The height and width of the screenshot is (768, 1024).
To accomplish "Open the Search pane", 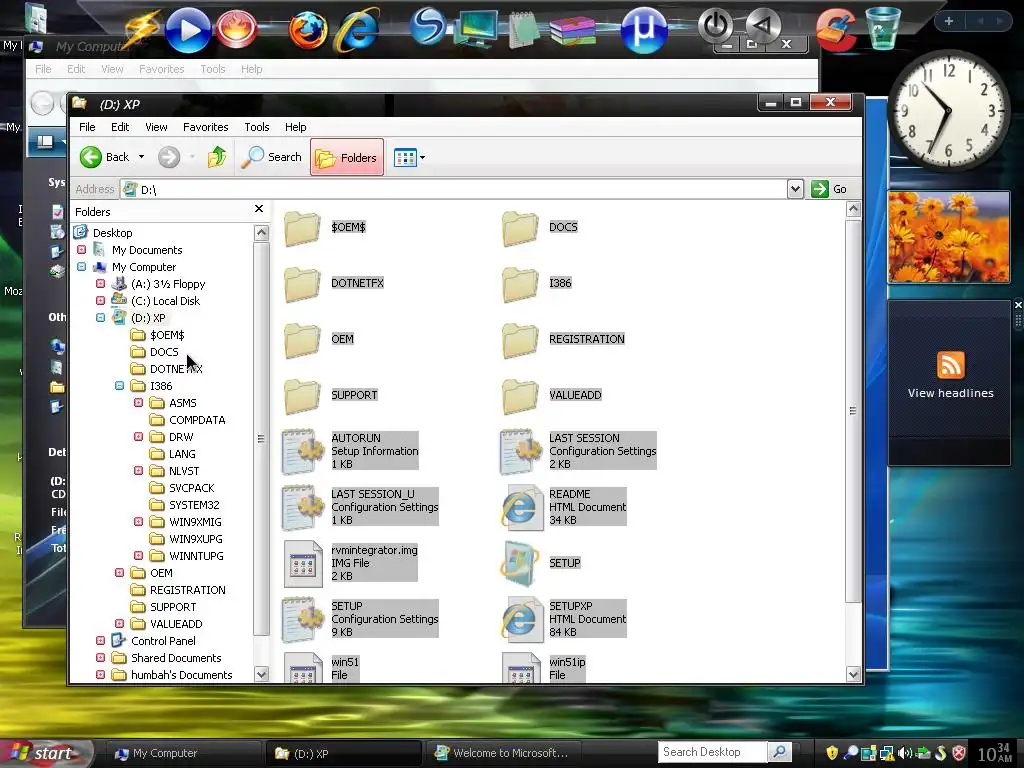I will pyautogui.click(x=271, y=157).
